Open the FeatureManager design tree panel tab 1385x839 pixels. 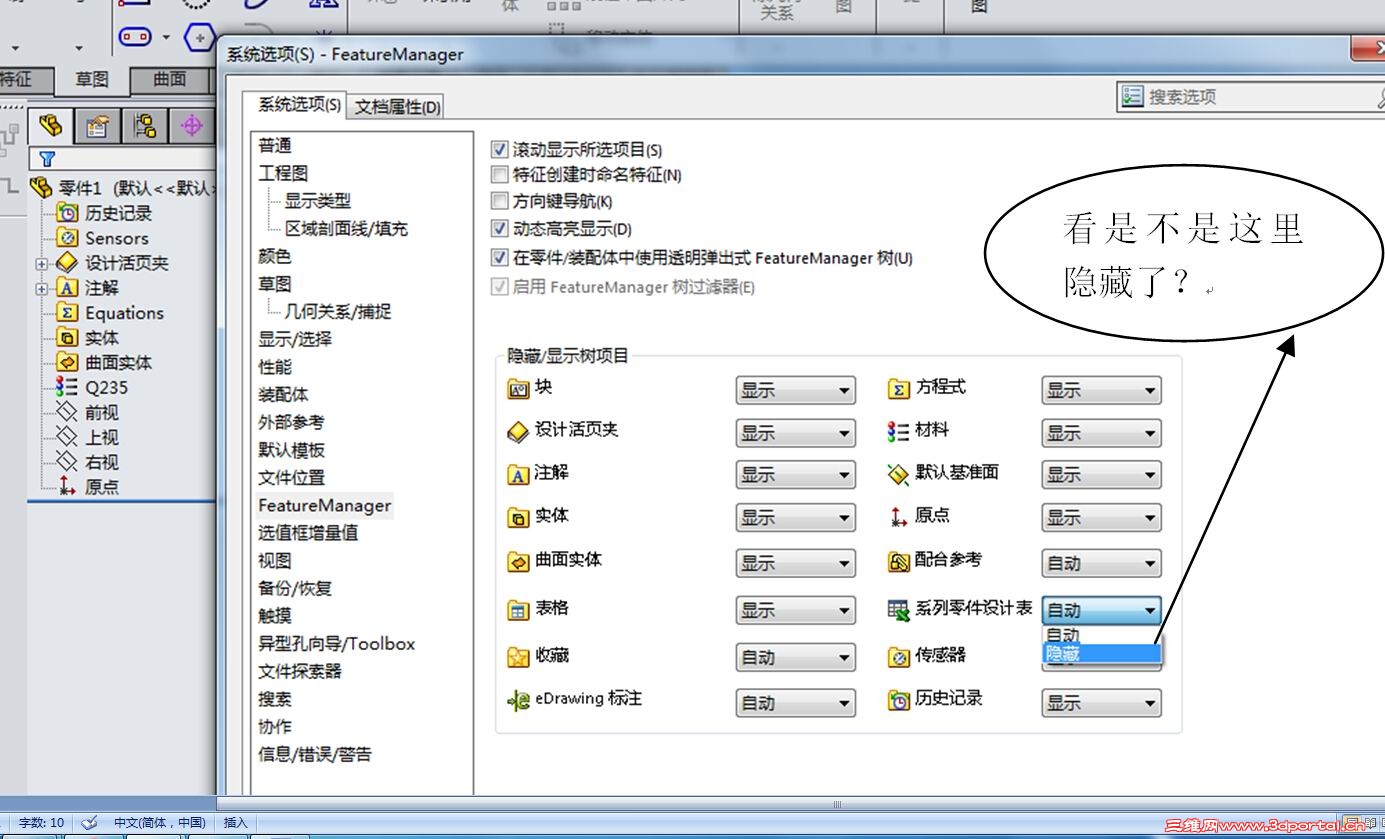click(50, 126)
